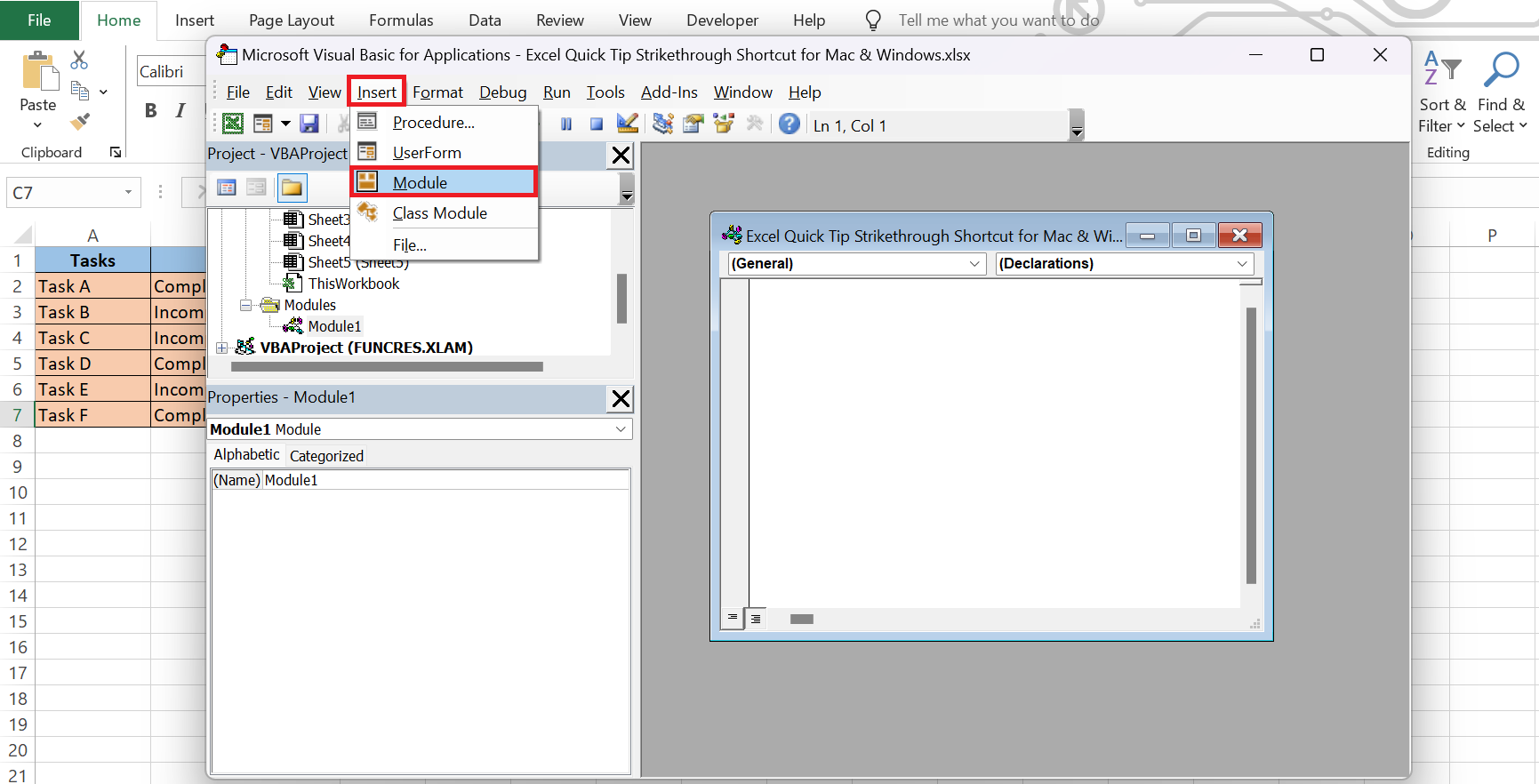The height and width of the screenshot is (784, 1539).
Task: Click the View Microsoft Excel toolbar icon
Action: [x=233, y=124]
